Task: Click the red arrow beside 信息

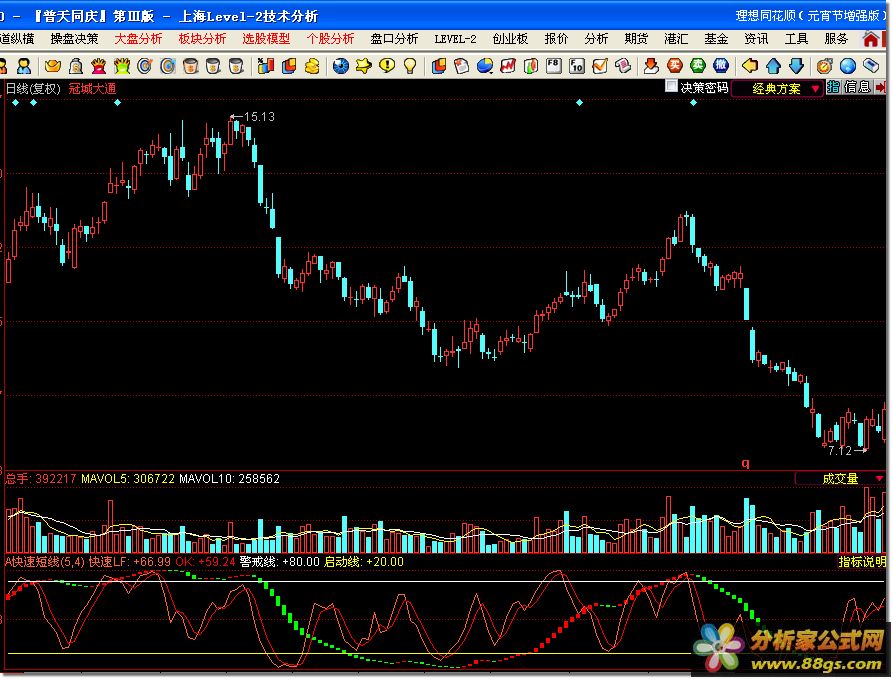Action: click(x=880, y=87)
